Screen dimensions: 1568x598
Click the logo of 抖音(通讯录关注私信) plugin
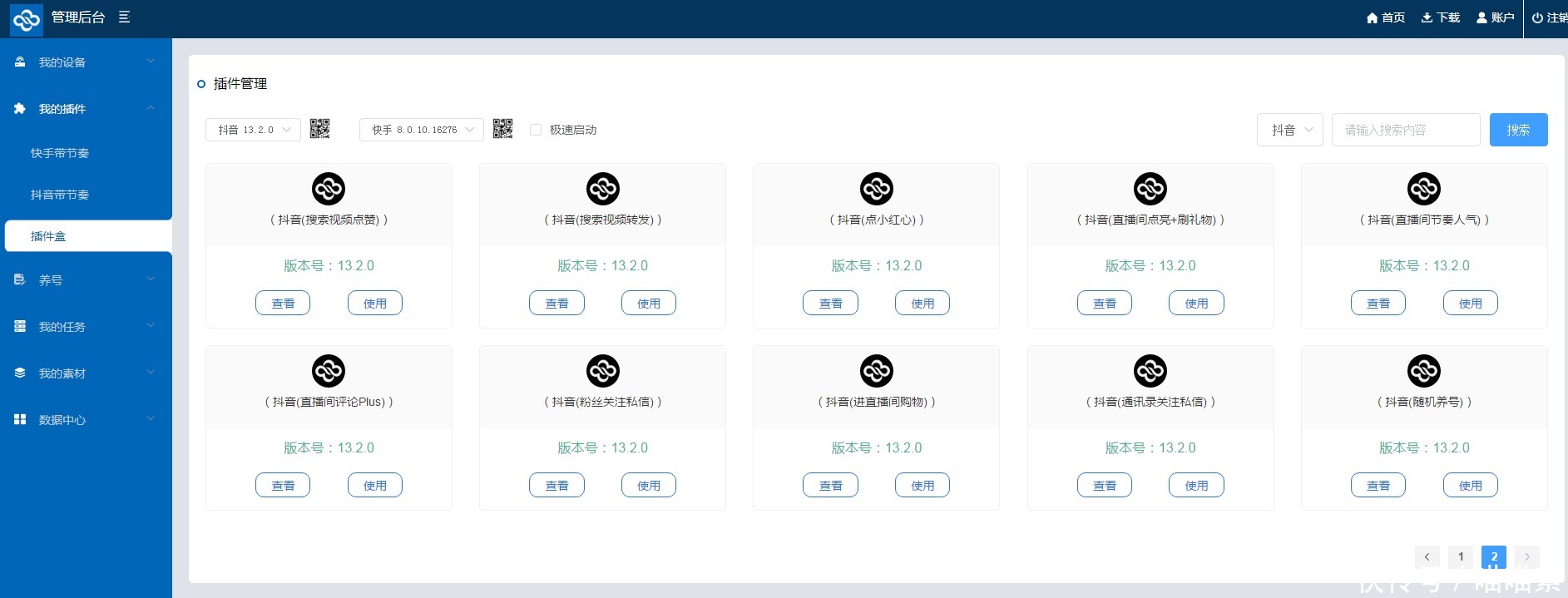click(1150, 371)
